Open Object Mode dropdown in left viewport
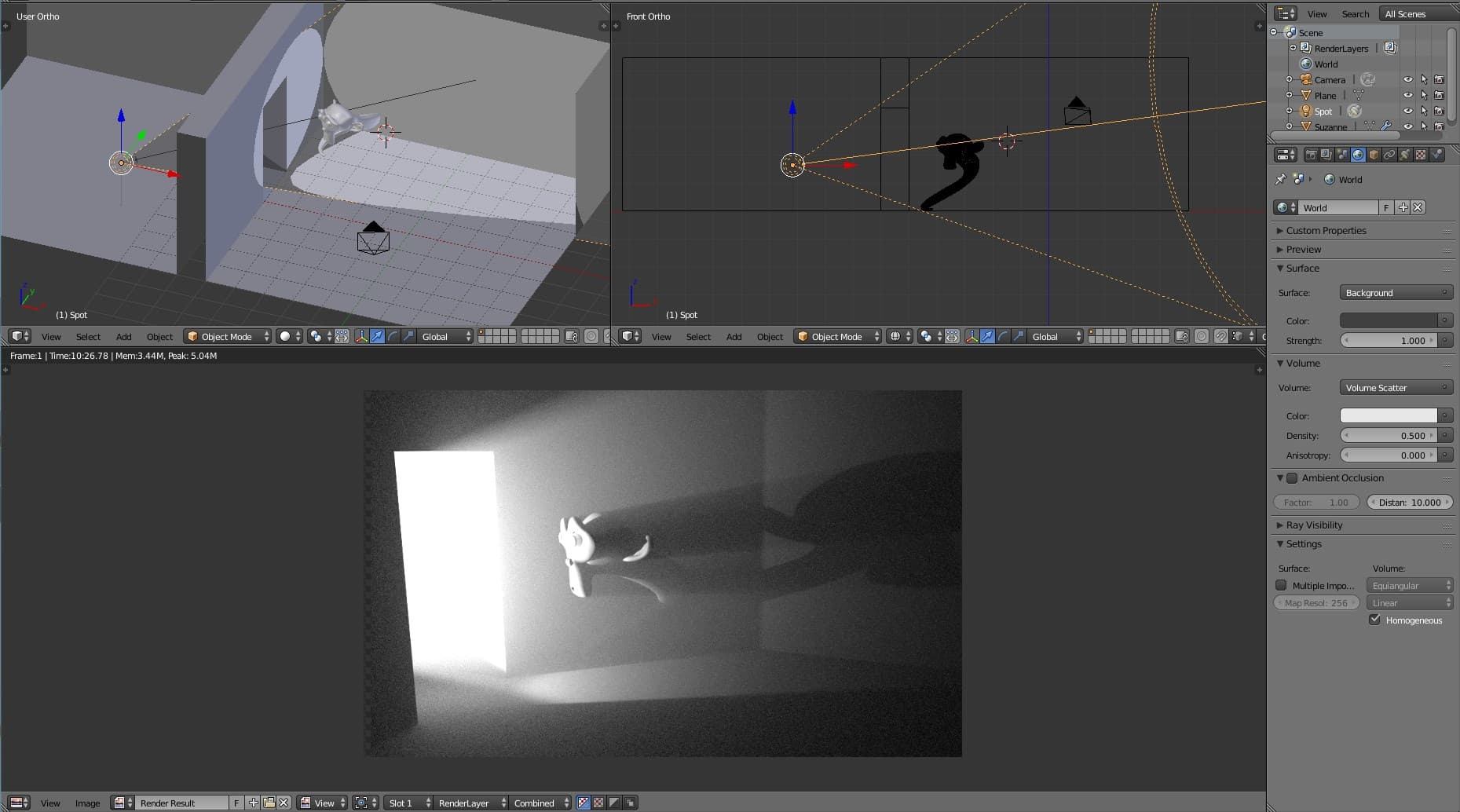Viewport: 1460px width, 812px height. (227, 336)
